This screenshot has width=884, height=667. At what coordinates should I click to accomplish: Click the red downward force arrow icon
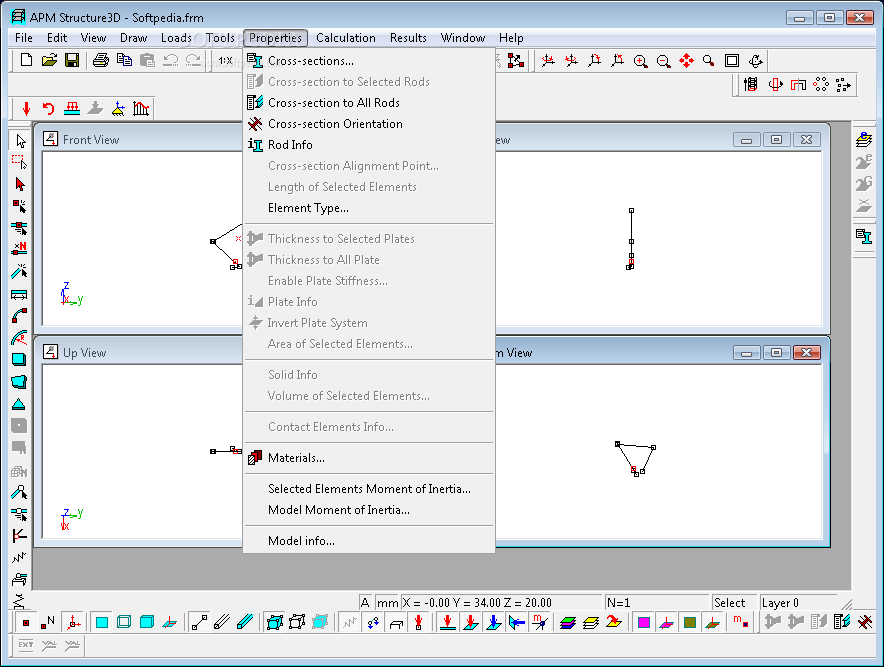(26, 108)
